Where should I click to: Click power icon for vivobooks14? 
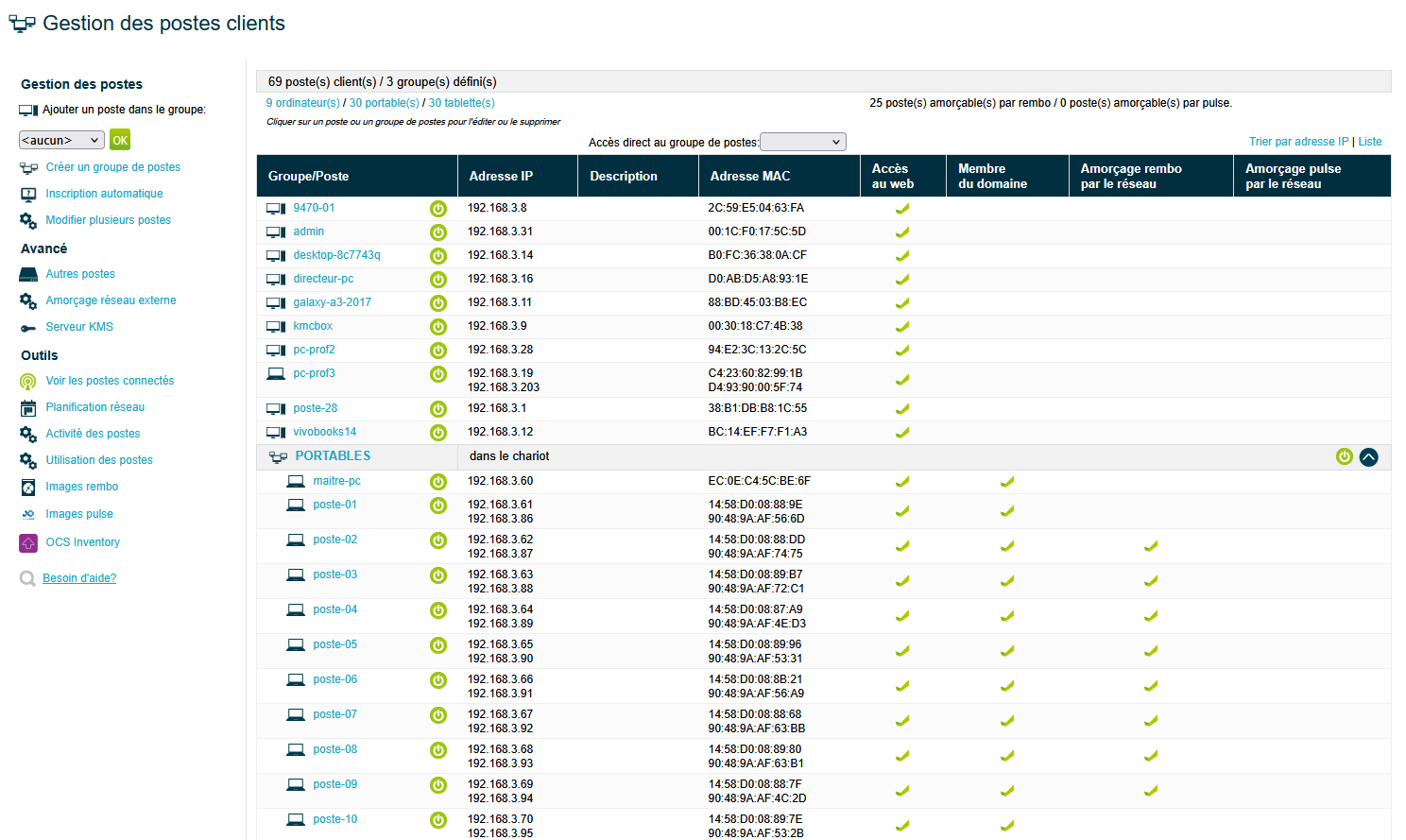(438, 433)
